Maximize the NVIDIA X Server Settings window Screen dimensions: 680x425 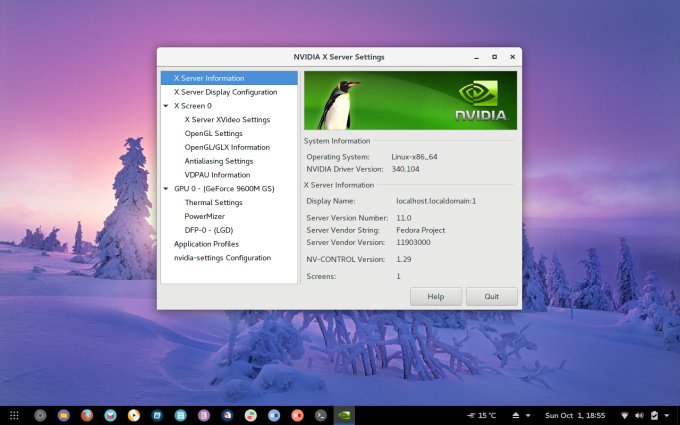(x=494, y=57)
